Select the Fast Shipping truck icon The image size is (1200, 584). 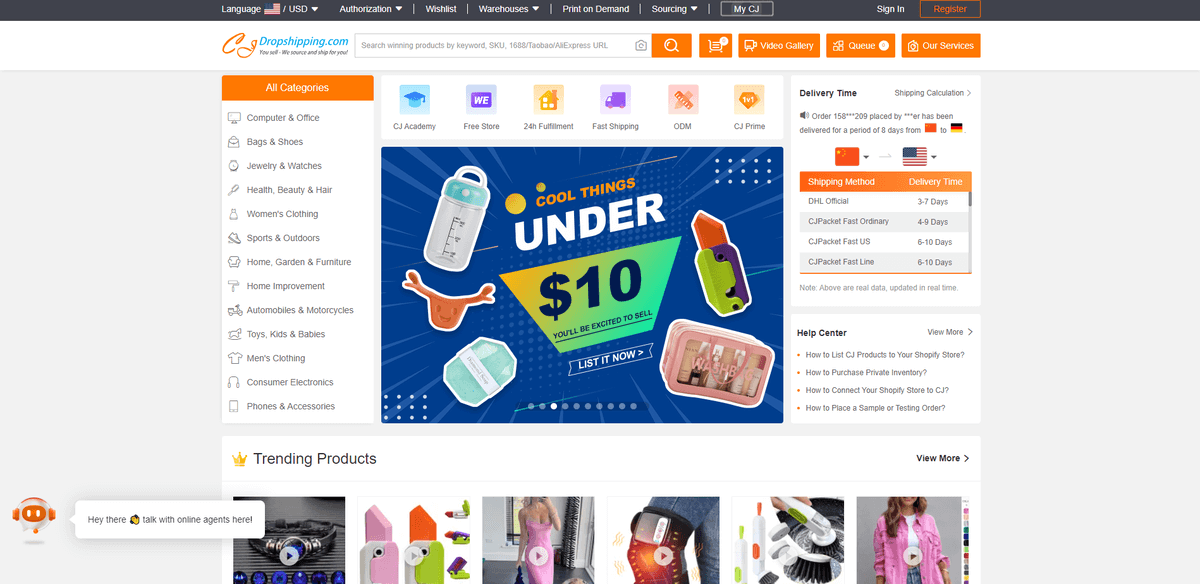click(615, 100)
